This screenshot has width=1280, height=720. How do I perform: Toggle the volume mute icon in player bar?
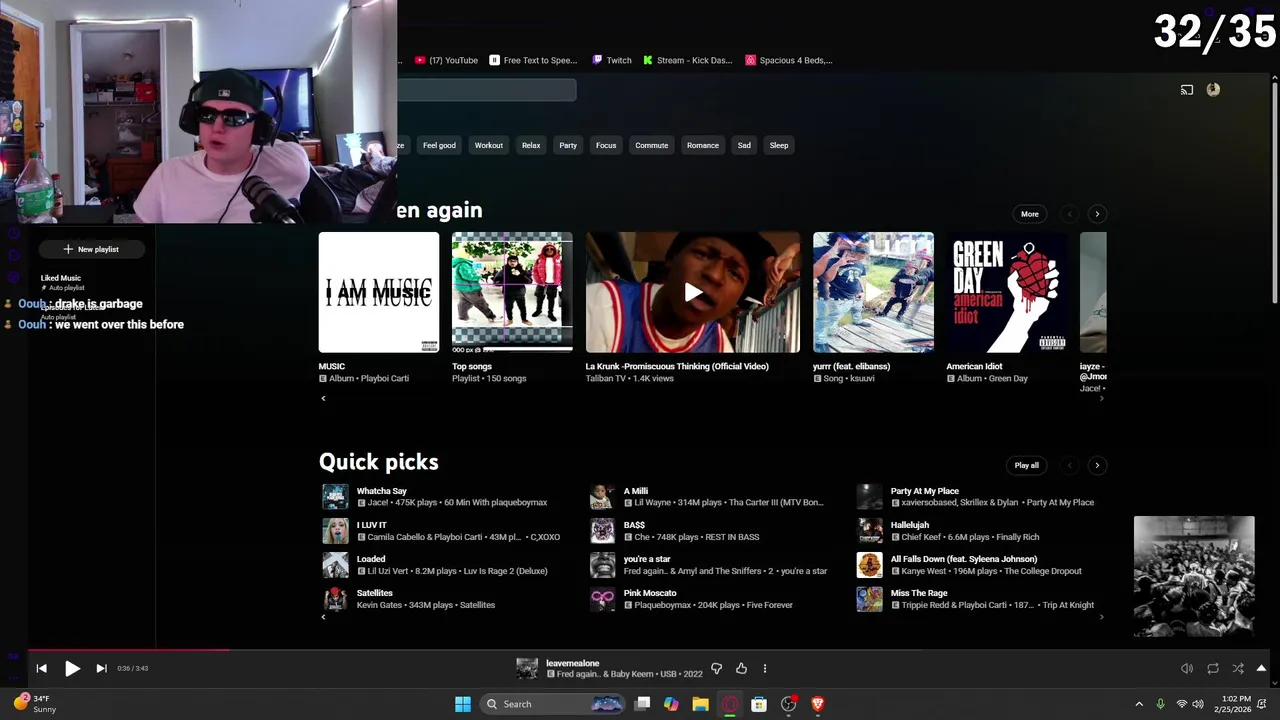click(x=1187, y=668)
